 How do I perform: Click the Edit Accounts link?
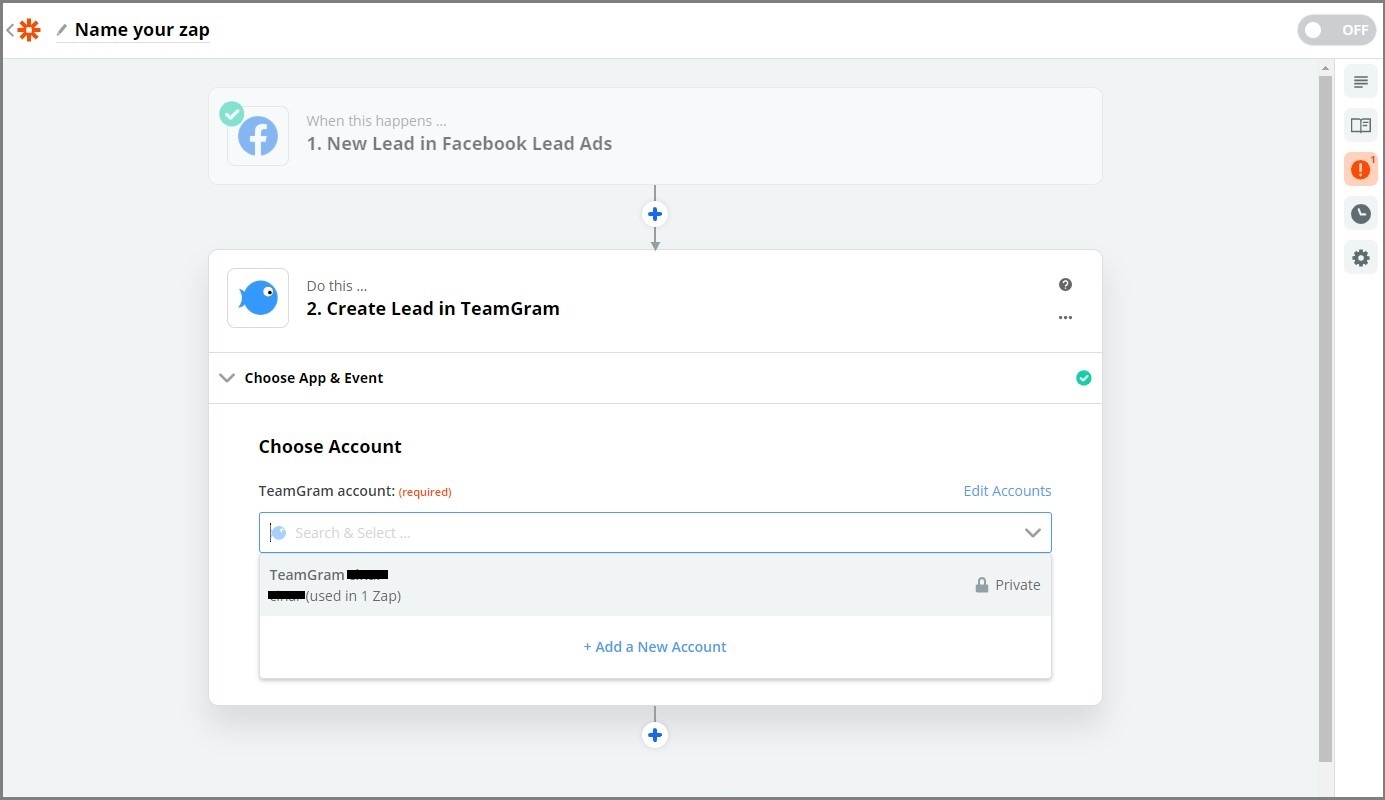coord(1007,491)
